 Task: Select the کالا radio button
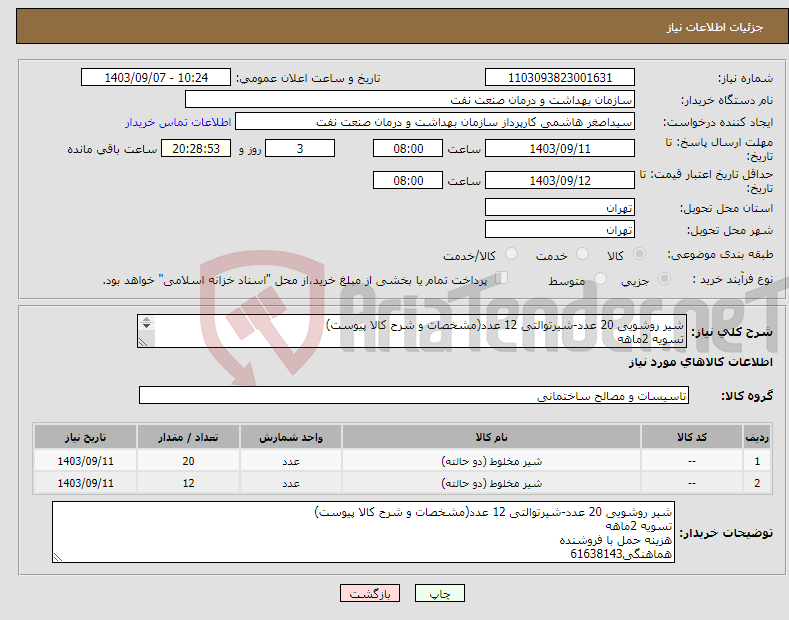tap(639, 254)
